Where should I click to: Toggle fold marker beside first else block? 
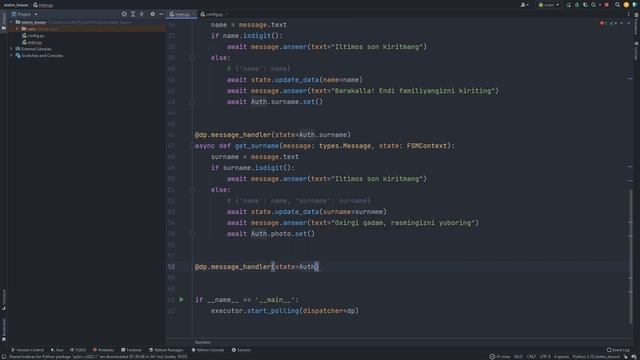[x=192, y=58]
